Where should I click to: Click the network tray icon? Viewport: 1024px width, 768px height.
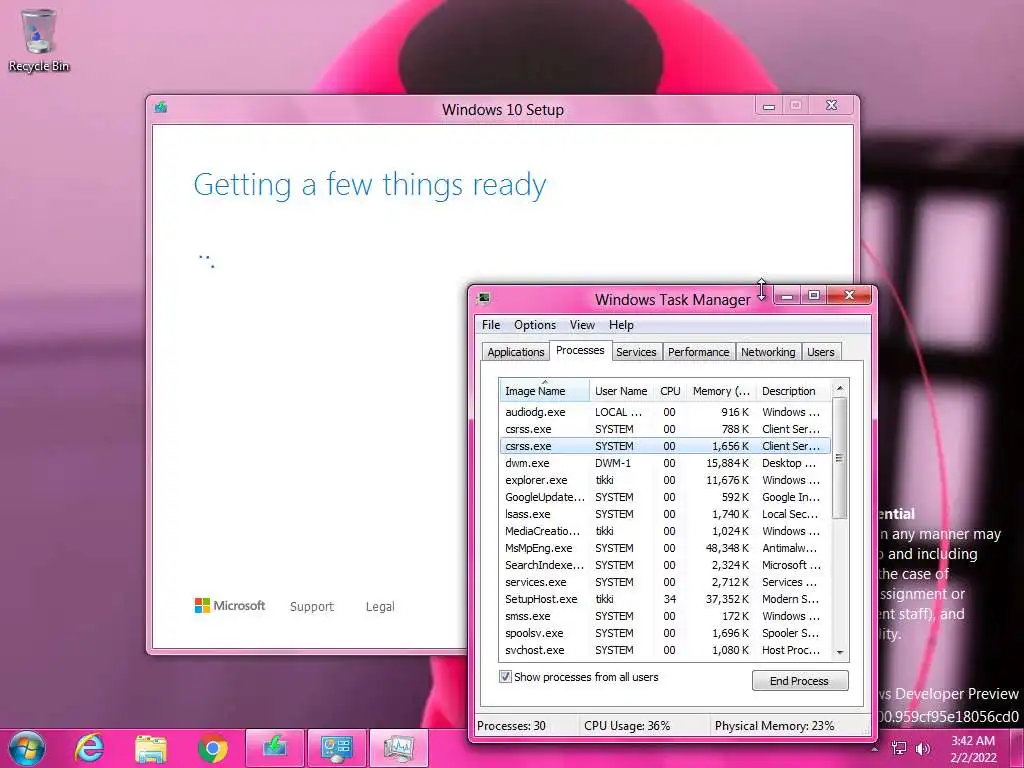[899, 748]
